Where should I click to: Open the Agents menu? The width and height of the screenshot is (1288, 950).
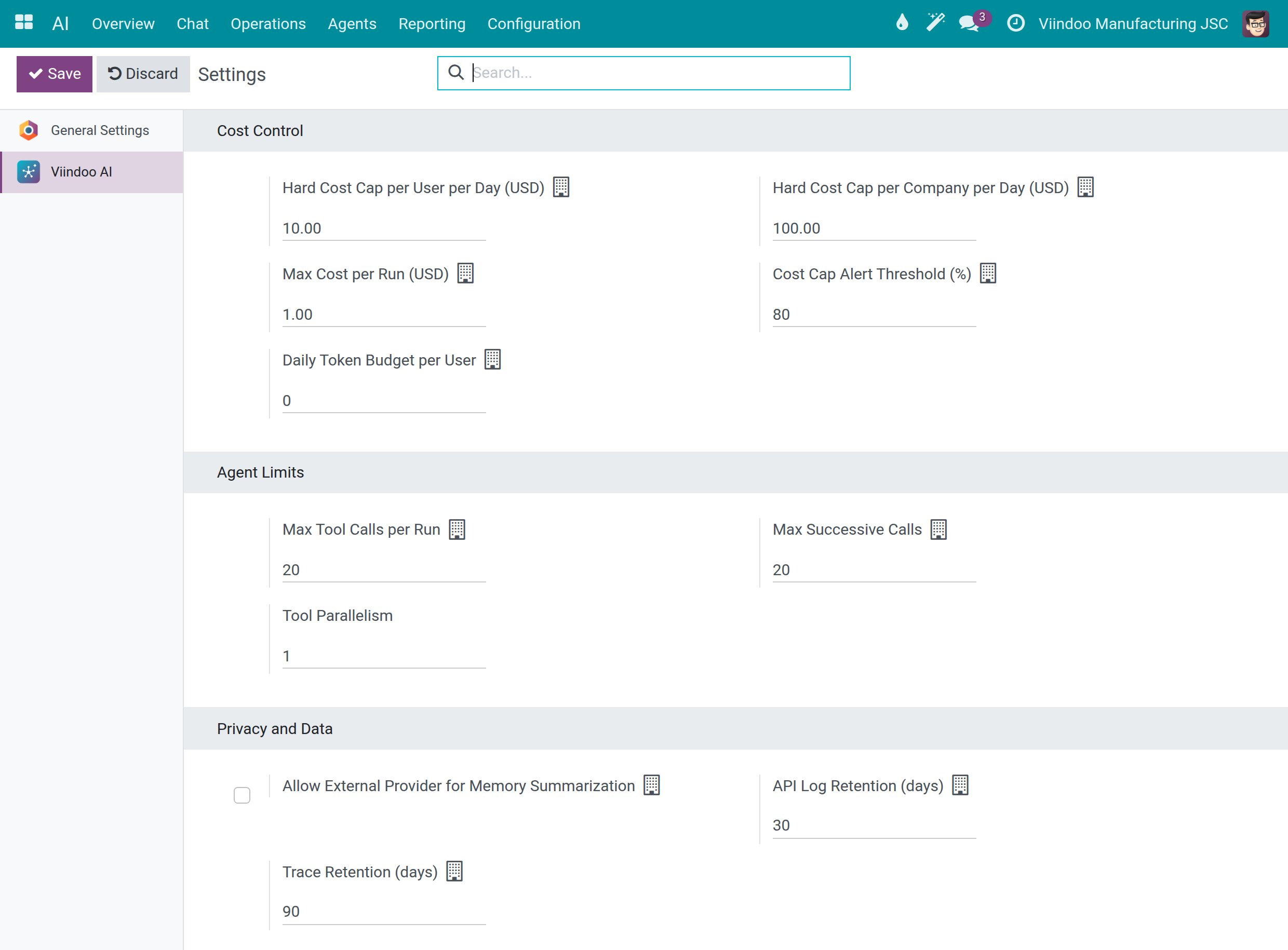click(352, 23)
